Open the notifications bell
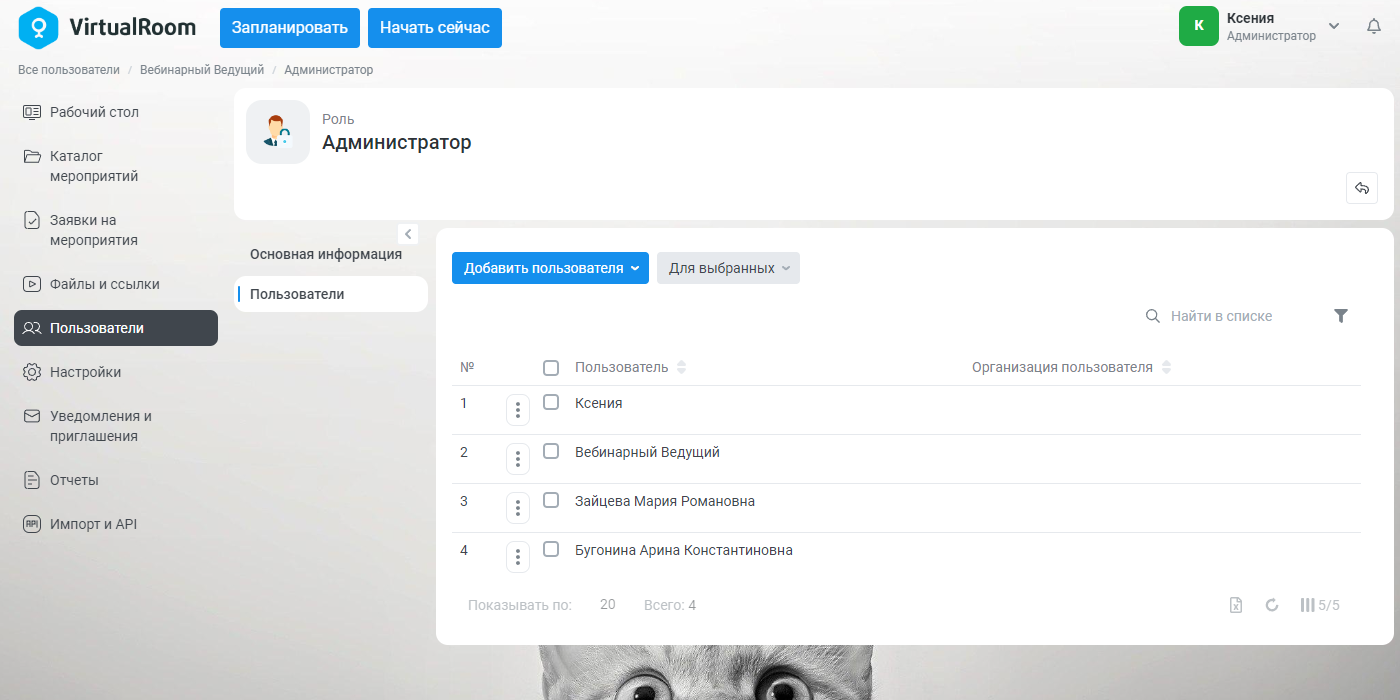Image resolution: width=1400 pixels, height=700 pixels. (1374, 27)
